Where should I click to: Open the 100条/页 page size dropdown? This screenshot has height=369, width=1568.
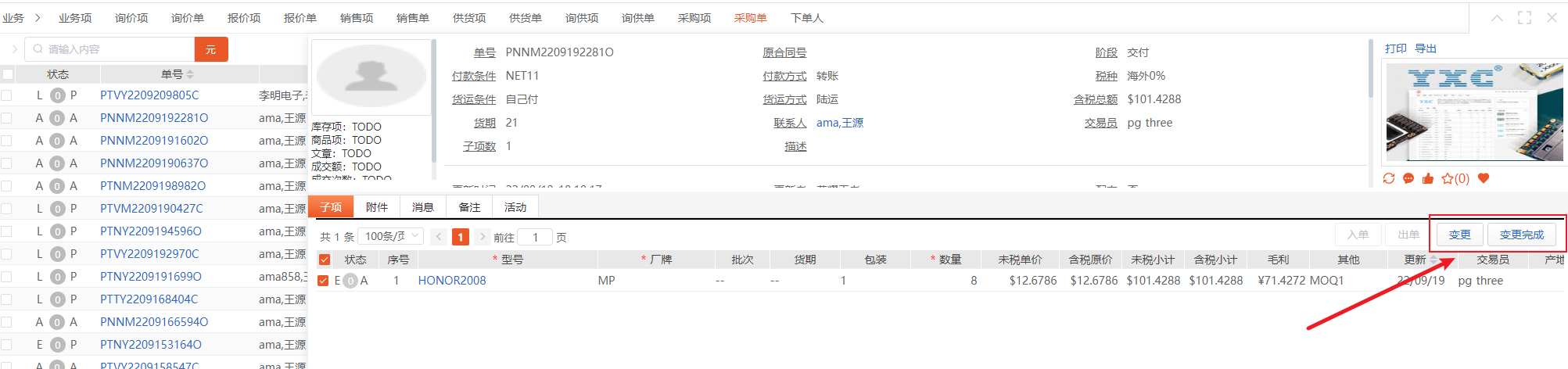pos(393,236)
